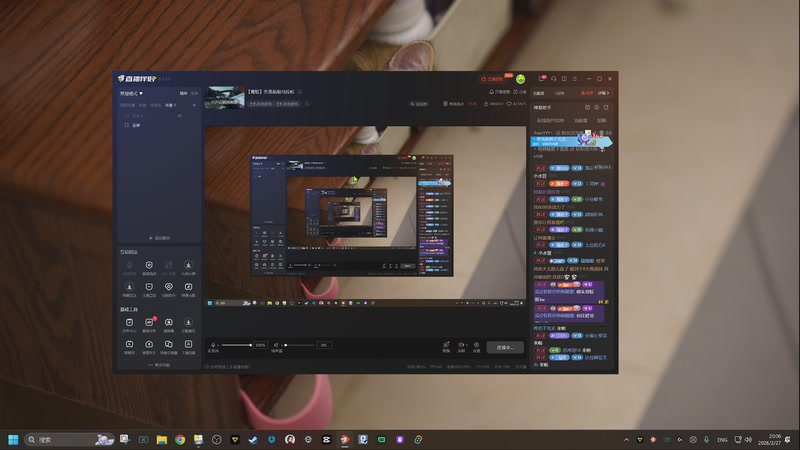Open the download tool in 基础工具 first row

click(188, 324)
